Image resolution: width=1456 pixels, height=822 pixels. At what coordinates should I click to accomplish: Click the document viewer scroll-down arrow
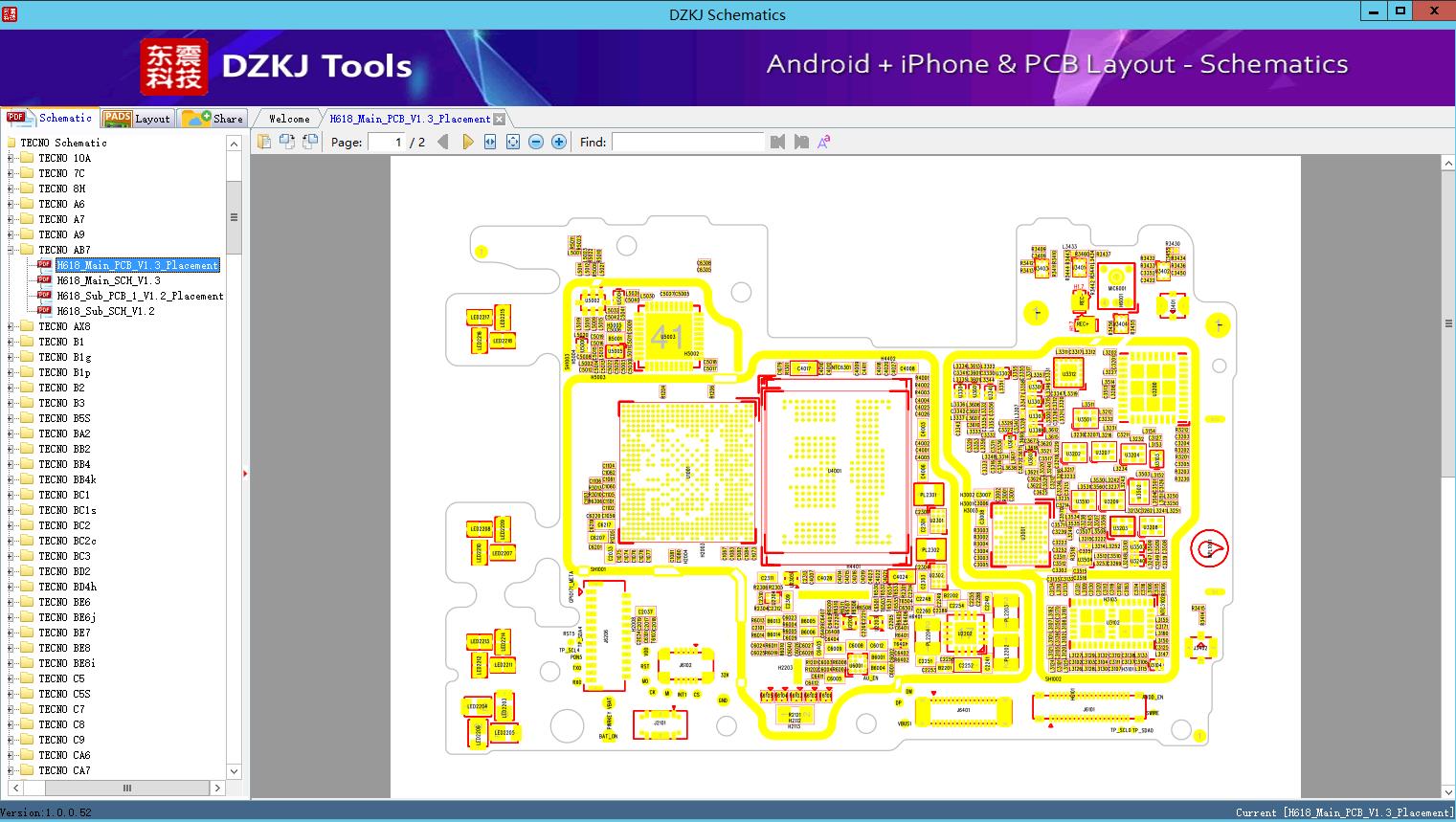pos(1448,790)
